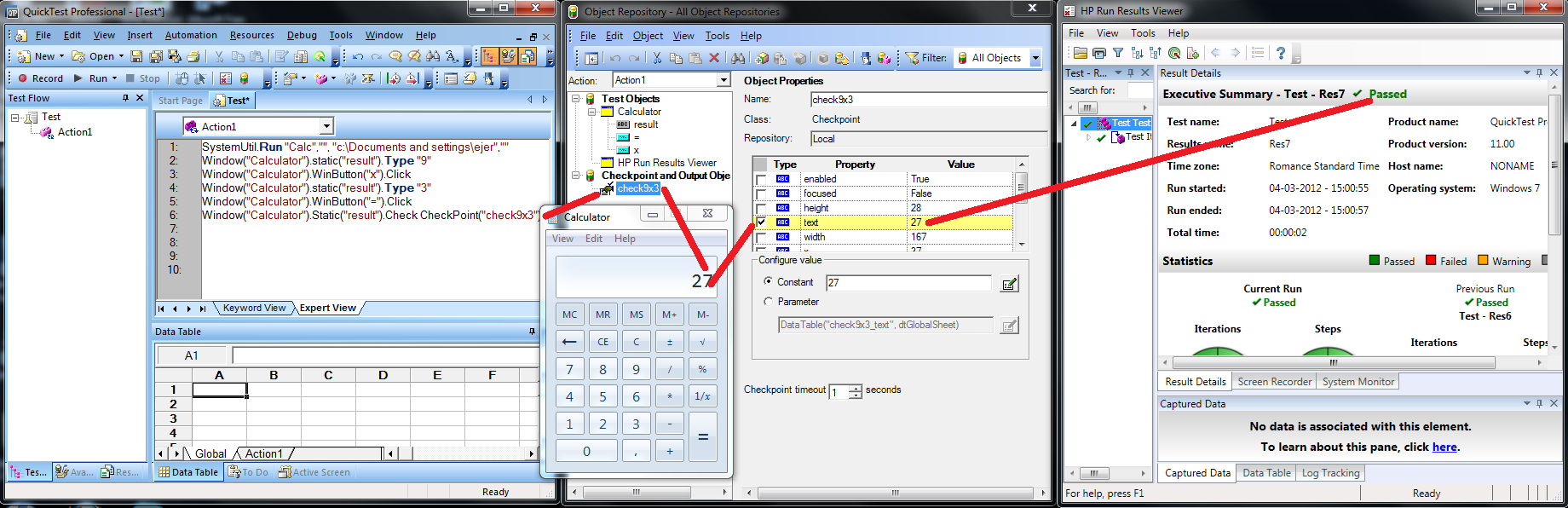
Task: Open the Resources menu in QuickTest
Action: pos(252,35)
